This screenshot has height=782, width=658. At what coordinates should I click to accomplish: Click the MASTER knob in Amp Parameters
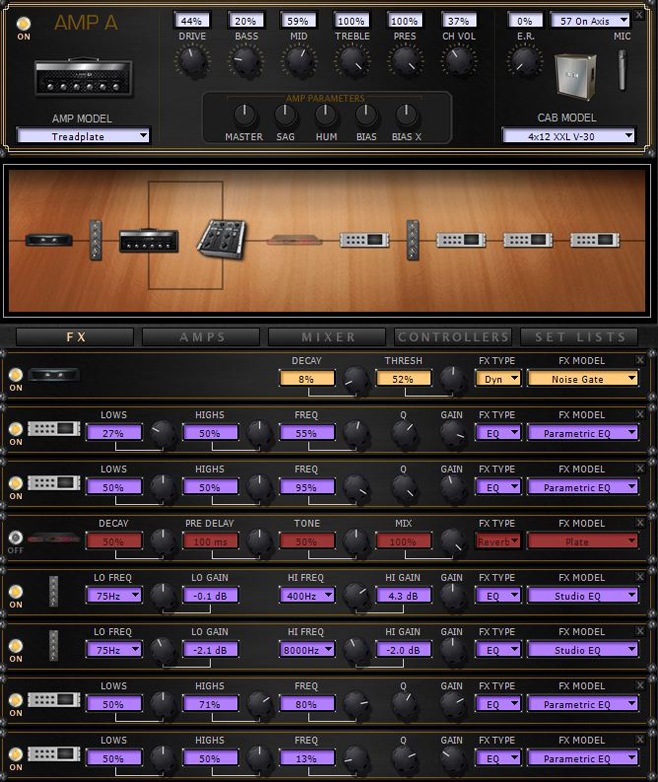pyautogui.click(x=244, y=116)
